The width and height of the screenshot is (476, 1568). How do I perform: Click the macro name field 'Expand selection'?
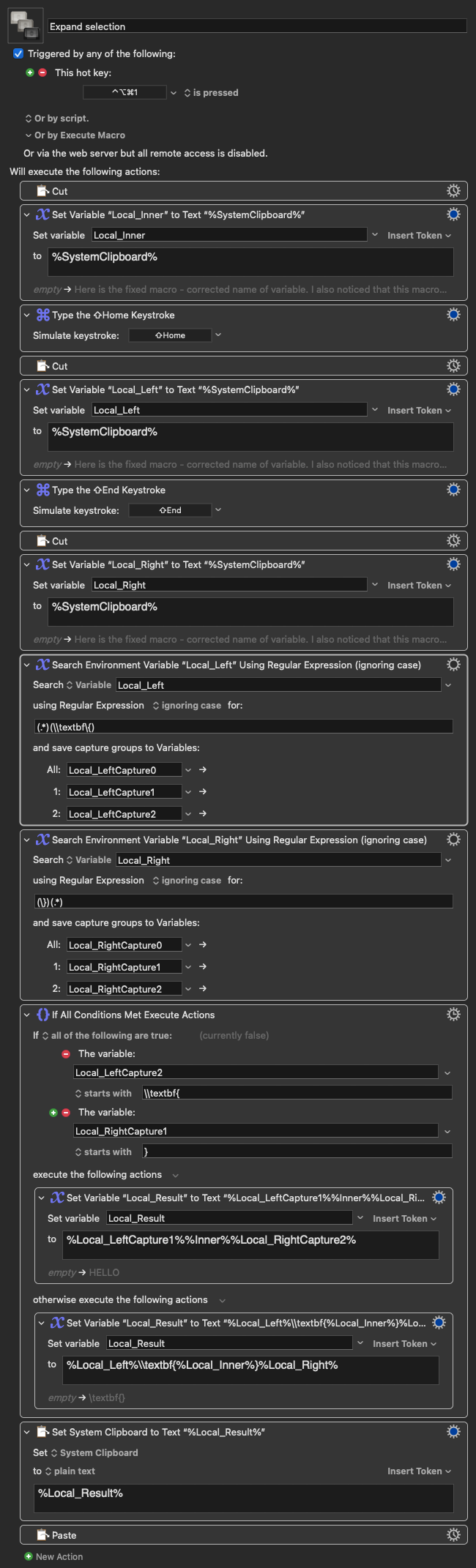(257, 26)
